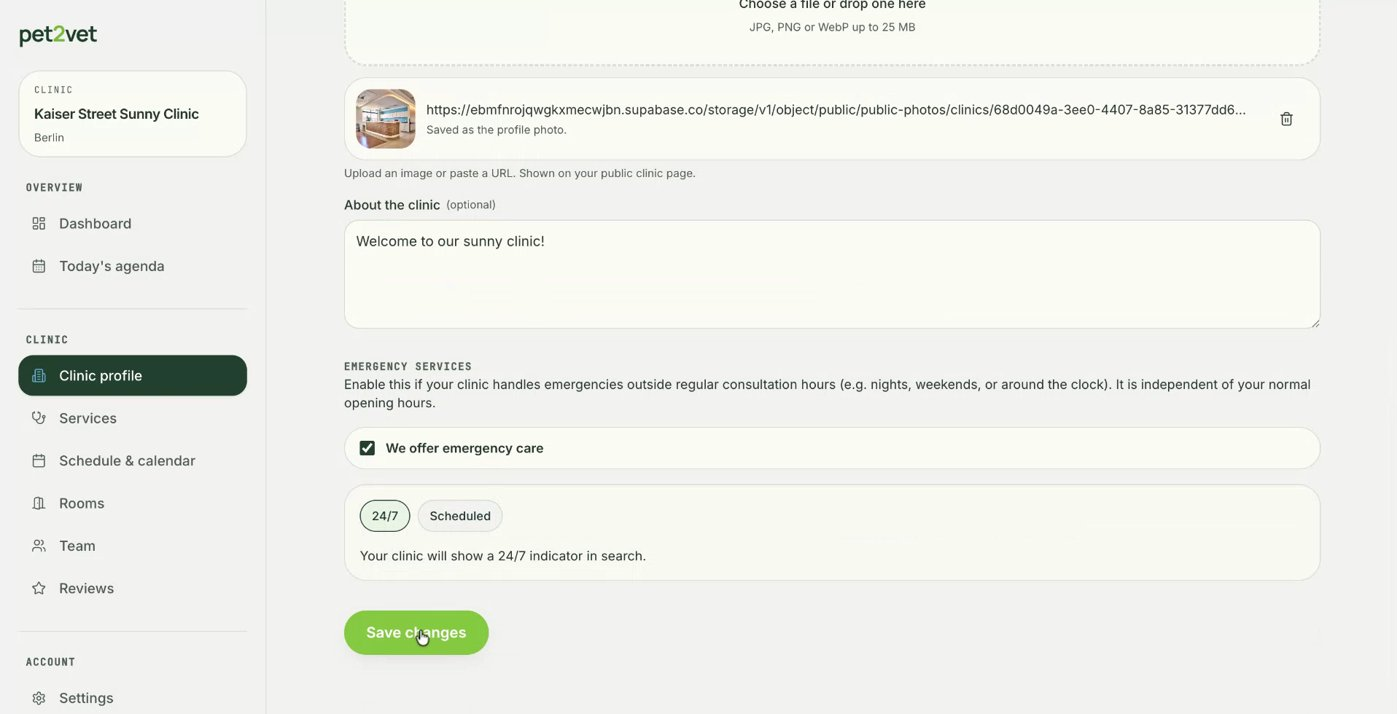This screenshot has height=714, width=1397.
Task: Open the Kaiser Street Sunny Clinic selector
Action: click(133, 114)
